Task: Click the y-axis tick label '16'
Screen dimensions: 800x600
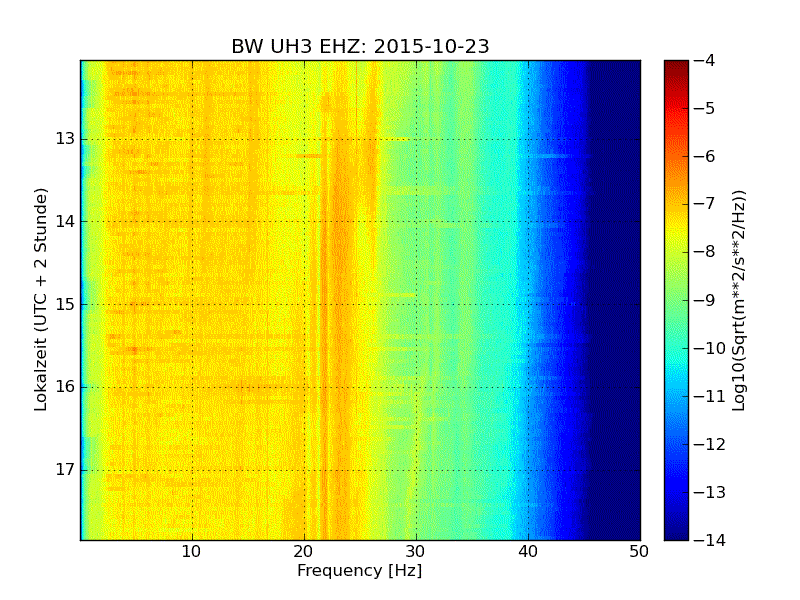Action: 65,387
